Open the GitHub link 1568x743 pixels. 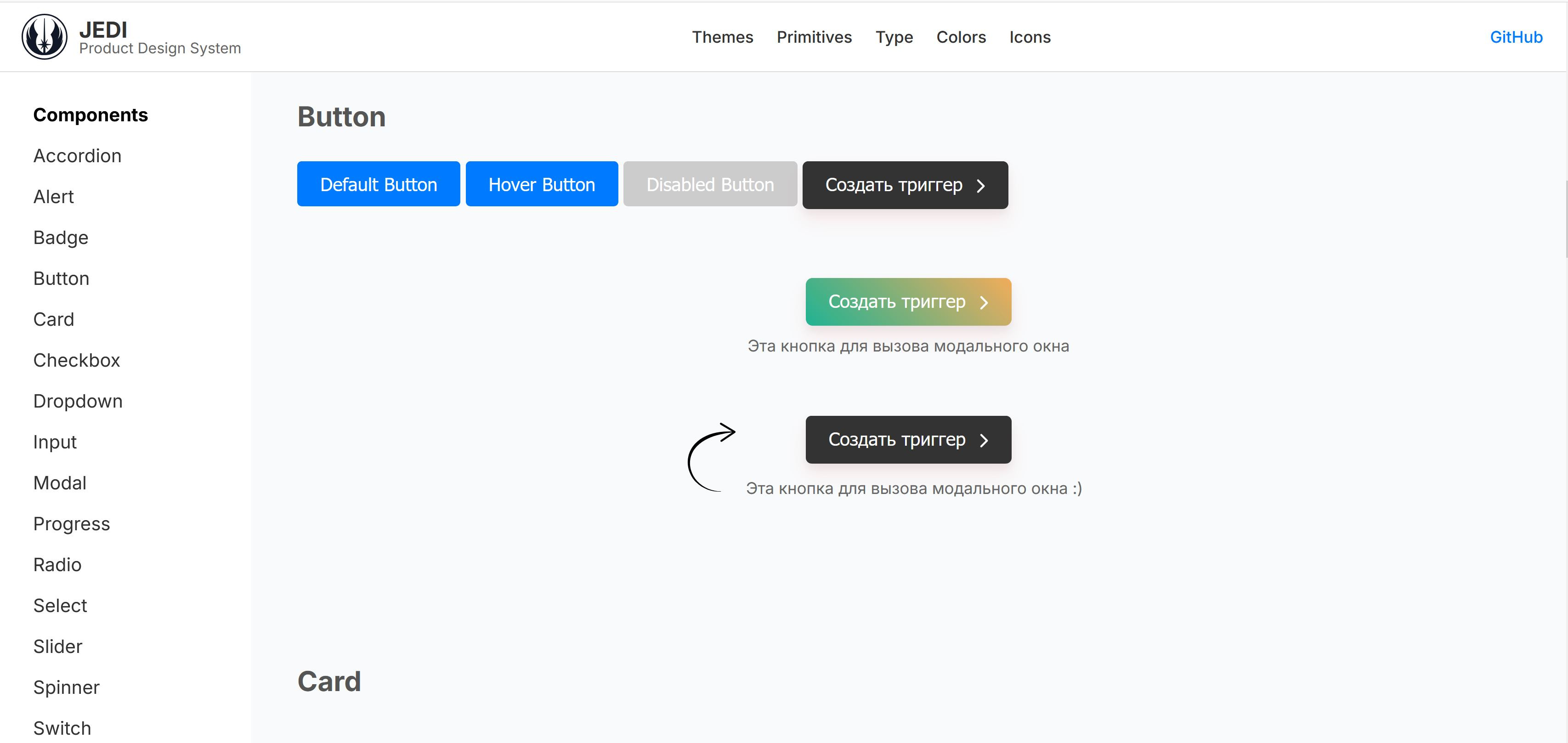point(1515,37)
